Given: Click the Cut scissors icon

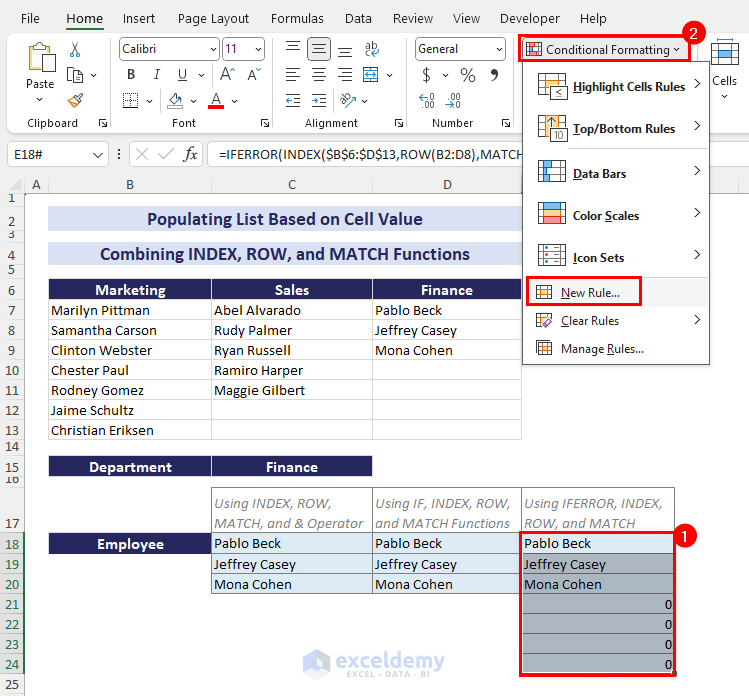Looking at the screenshot, I should click(x=75, y=49).
